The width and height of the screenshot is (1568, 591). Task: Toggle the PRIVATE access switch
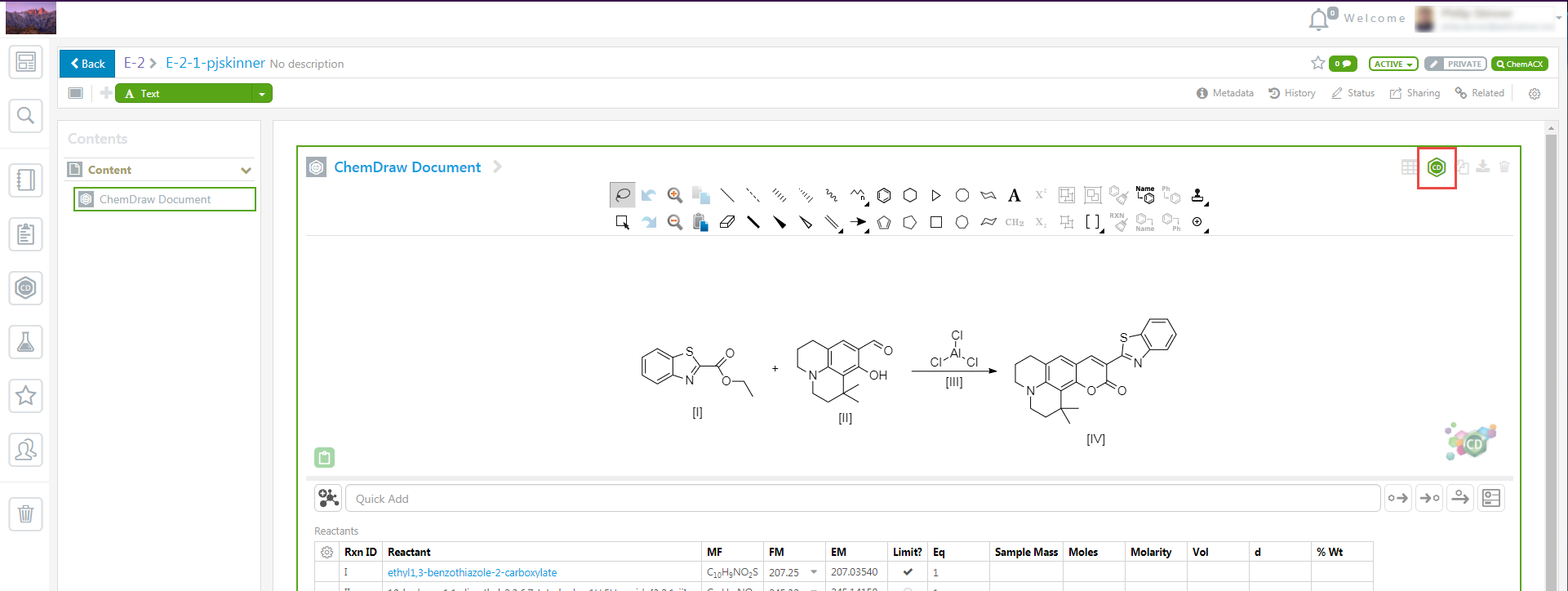(x=1456, y=64)
